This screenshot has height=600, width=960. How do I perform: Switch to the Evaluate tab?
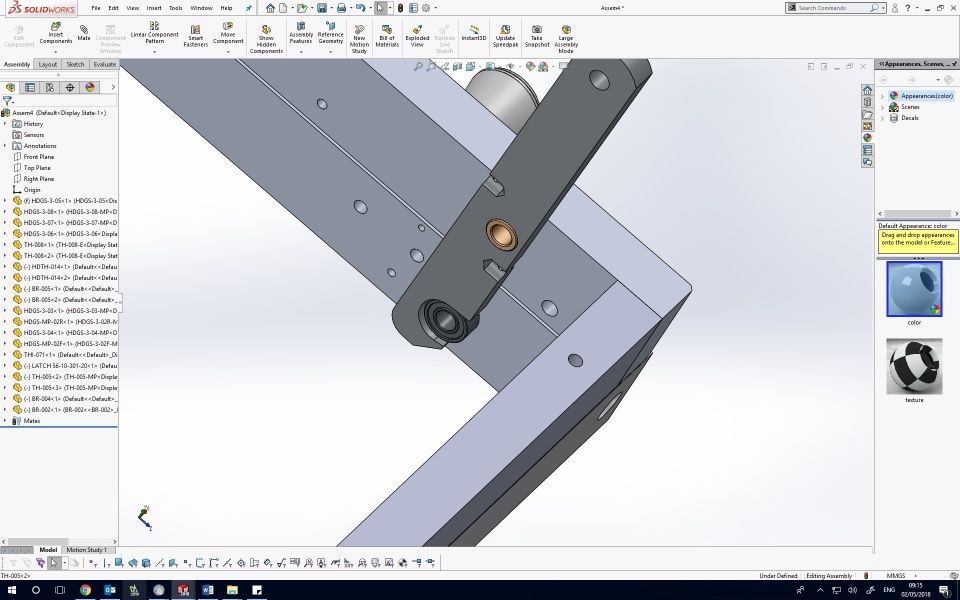(104, 64)
